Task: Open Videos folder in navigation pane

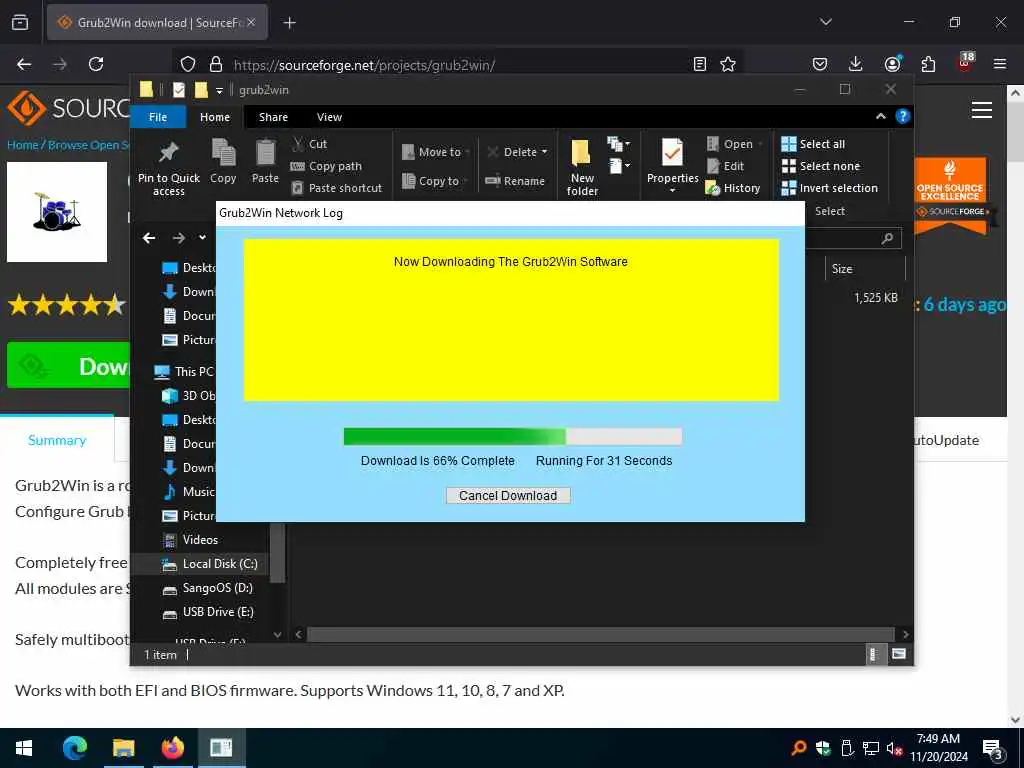Action: coord(190,539)
